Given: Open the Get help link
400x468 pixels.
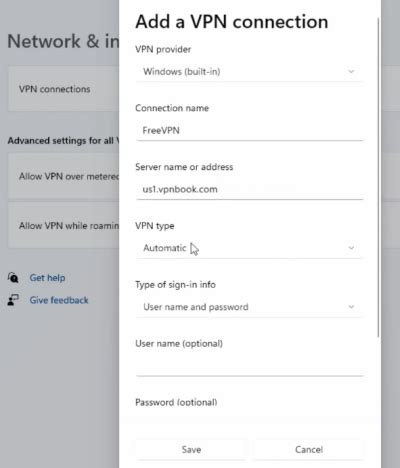Looking at the screenshot, I should 47,278.
